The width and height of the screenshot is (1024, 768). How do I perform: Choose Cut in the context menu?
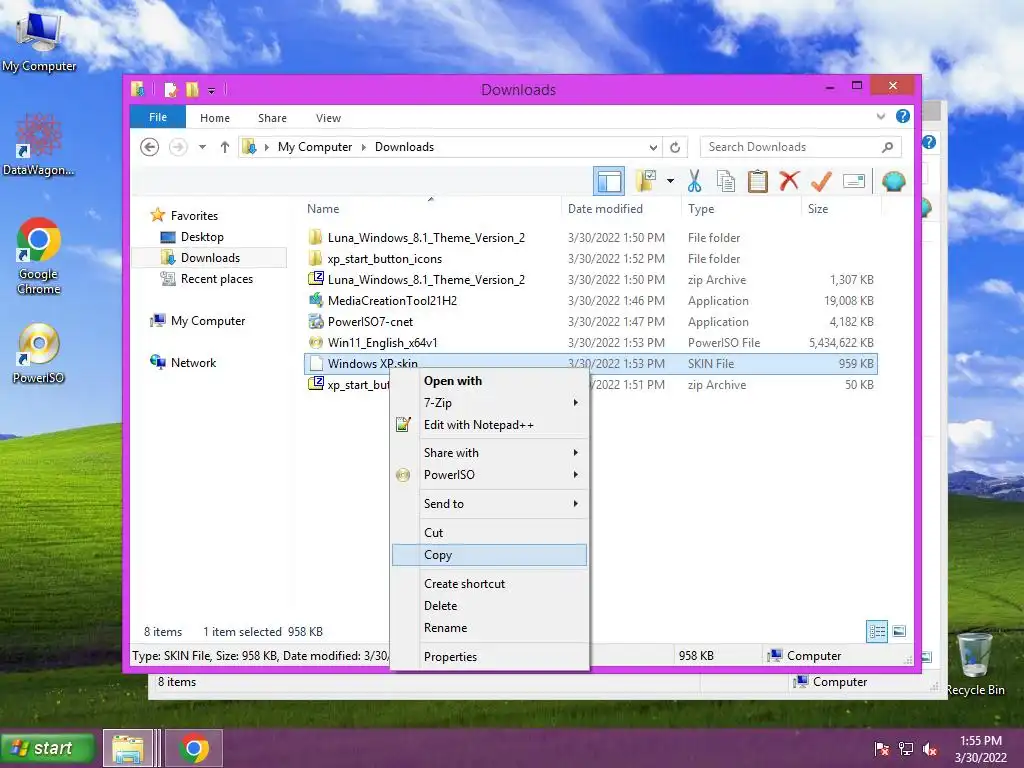(490, 533)
